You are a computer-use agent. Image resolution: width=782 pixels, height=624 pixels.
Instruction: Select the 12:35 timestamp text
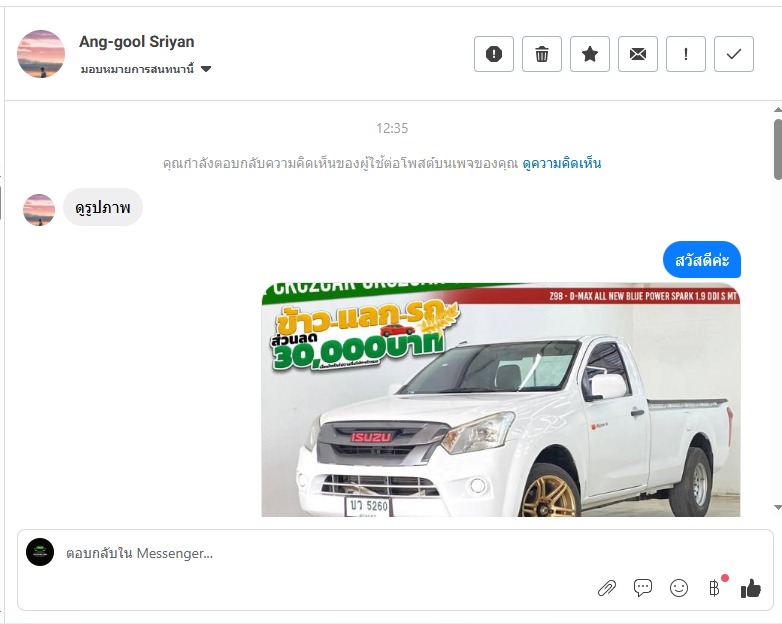pos(392,129)
